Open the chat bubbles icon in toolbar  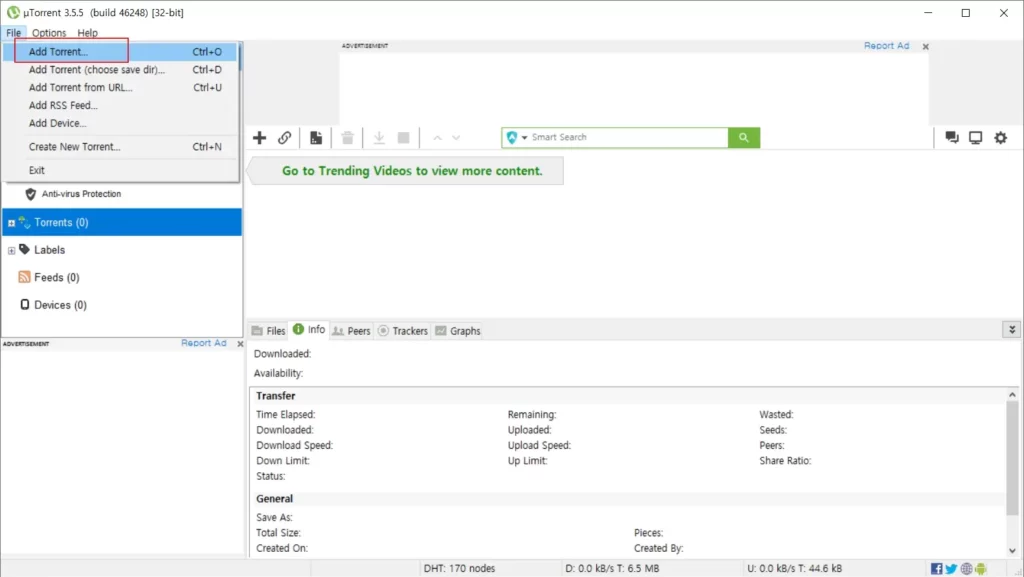[x=952, y=138]
